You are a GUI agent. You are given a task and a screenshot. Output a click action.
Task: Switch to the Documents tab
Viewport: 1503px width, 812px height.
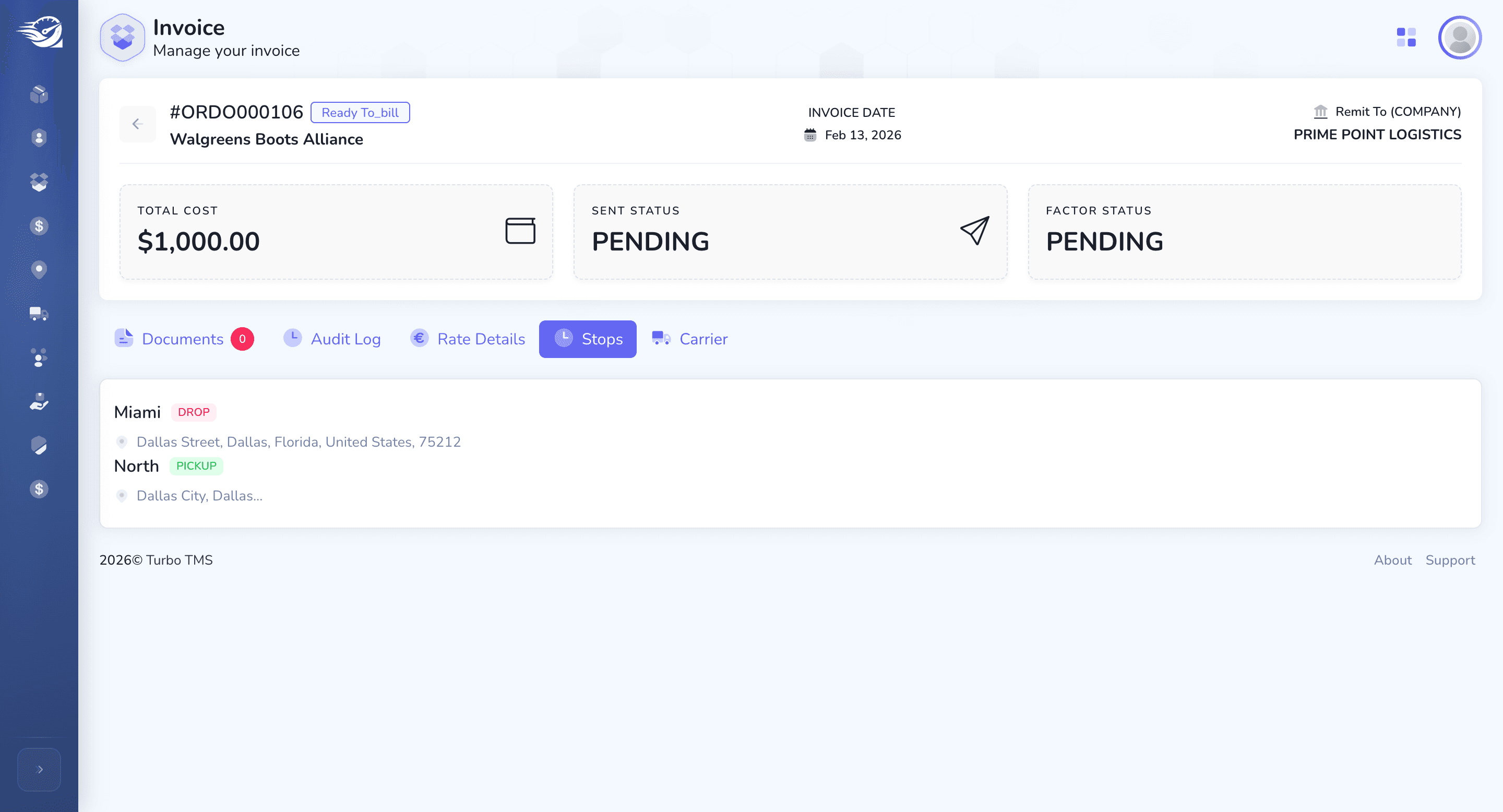tap(184, 339)
